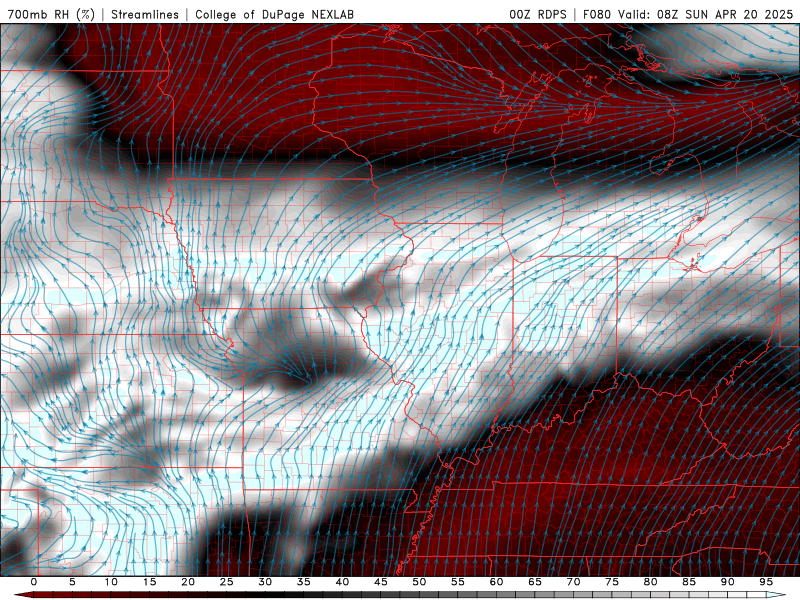Click the "30" tick label on color scale

265,582
